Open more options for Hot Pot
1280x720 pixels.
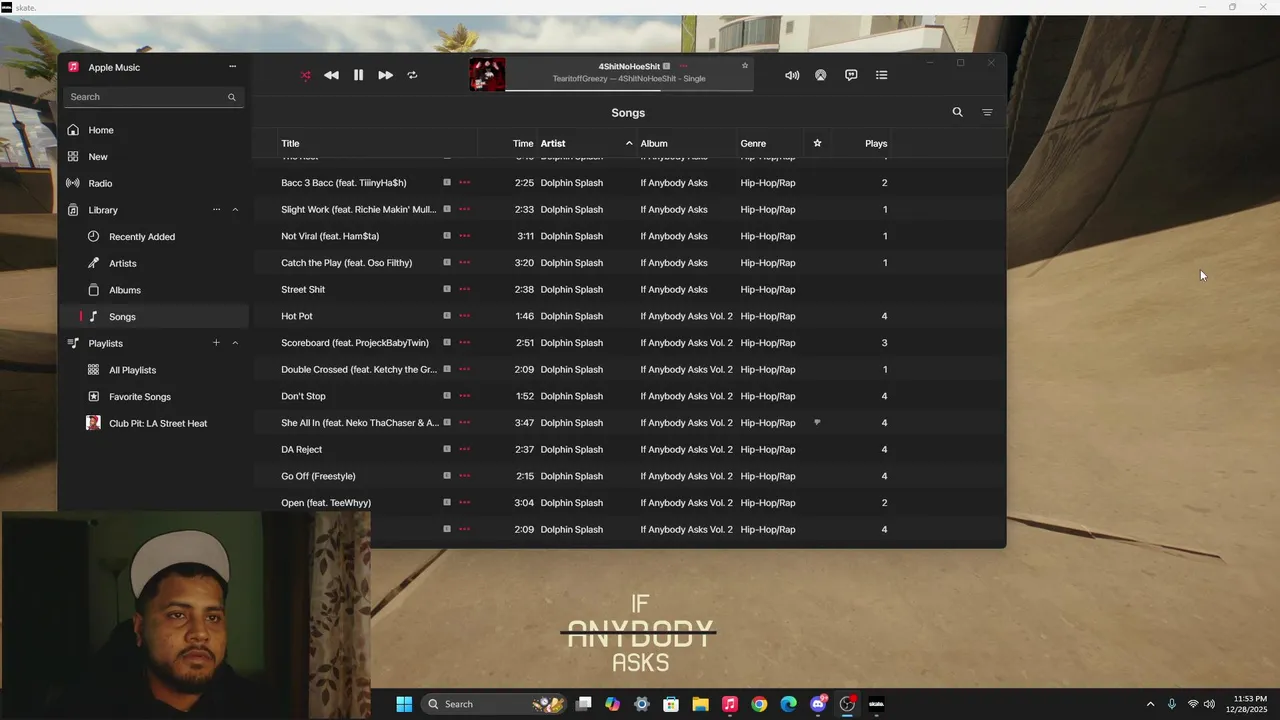(464, 316)
